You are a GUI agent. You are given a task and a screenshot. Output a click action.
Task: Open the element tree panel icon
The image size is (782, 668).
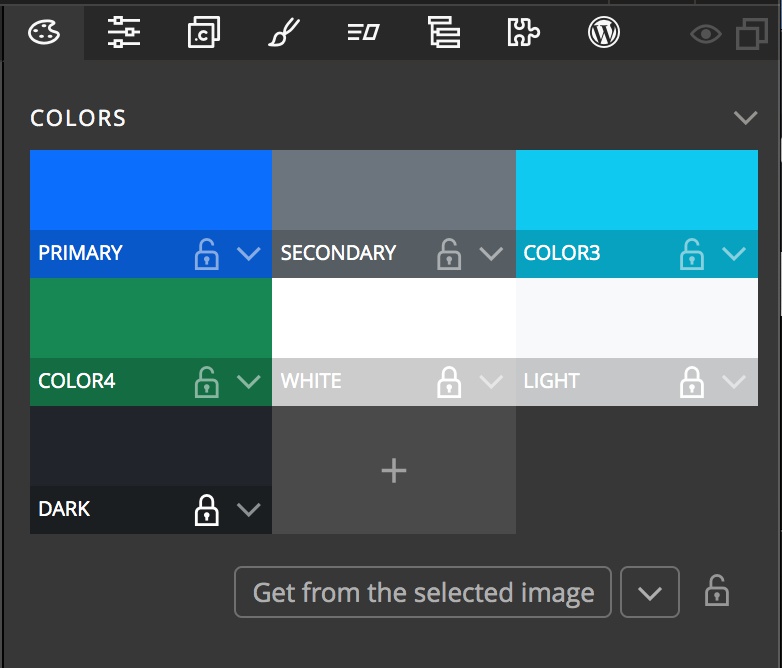(x=444, y=32)
